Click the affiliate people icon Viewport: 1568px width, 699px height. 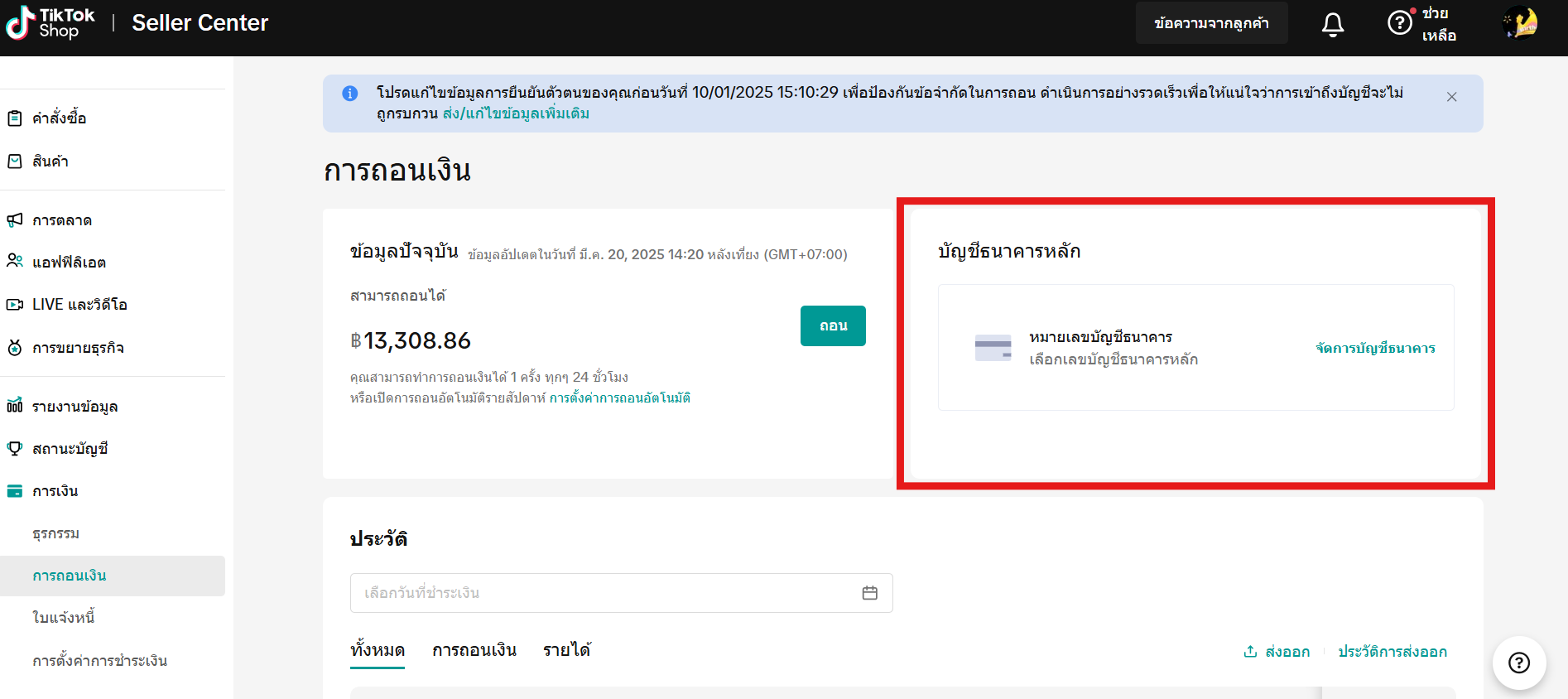[x=15, y=262]
